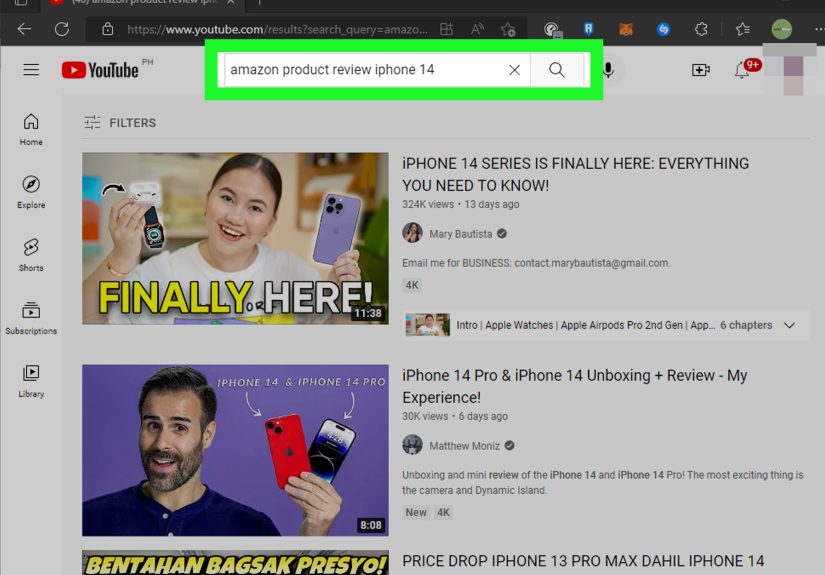Clear the search text with the X

click(515, 69)
